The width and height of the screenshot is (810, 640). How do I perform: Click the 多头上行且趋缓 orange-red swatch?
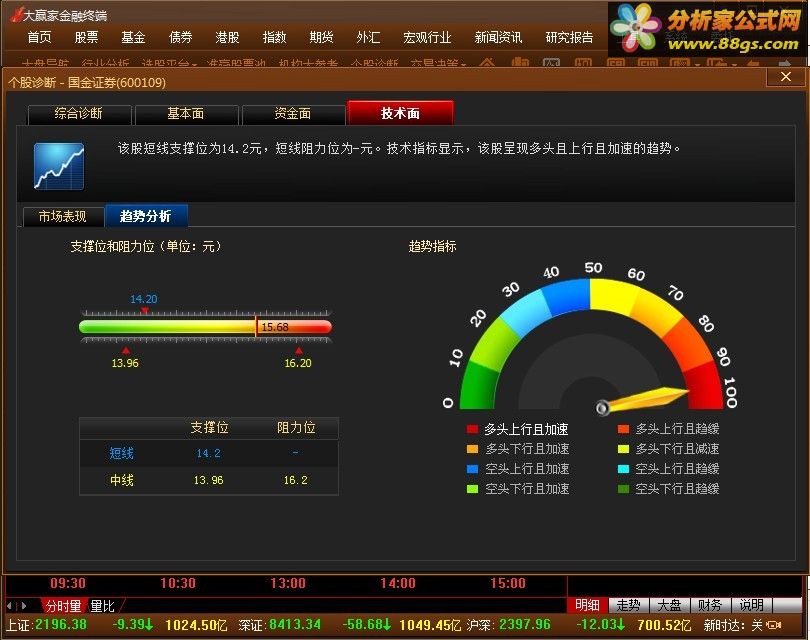pyautogui.click(x=624, y=429)
